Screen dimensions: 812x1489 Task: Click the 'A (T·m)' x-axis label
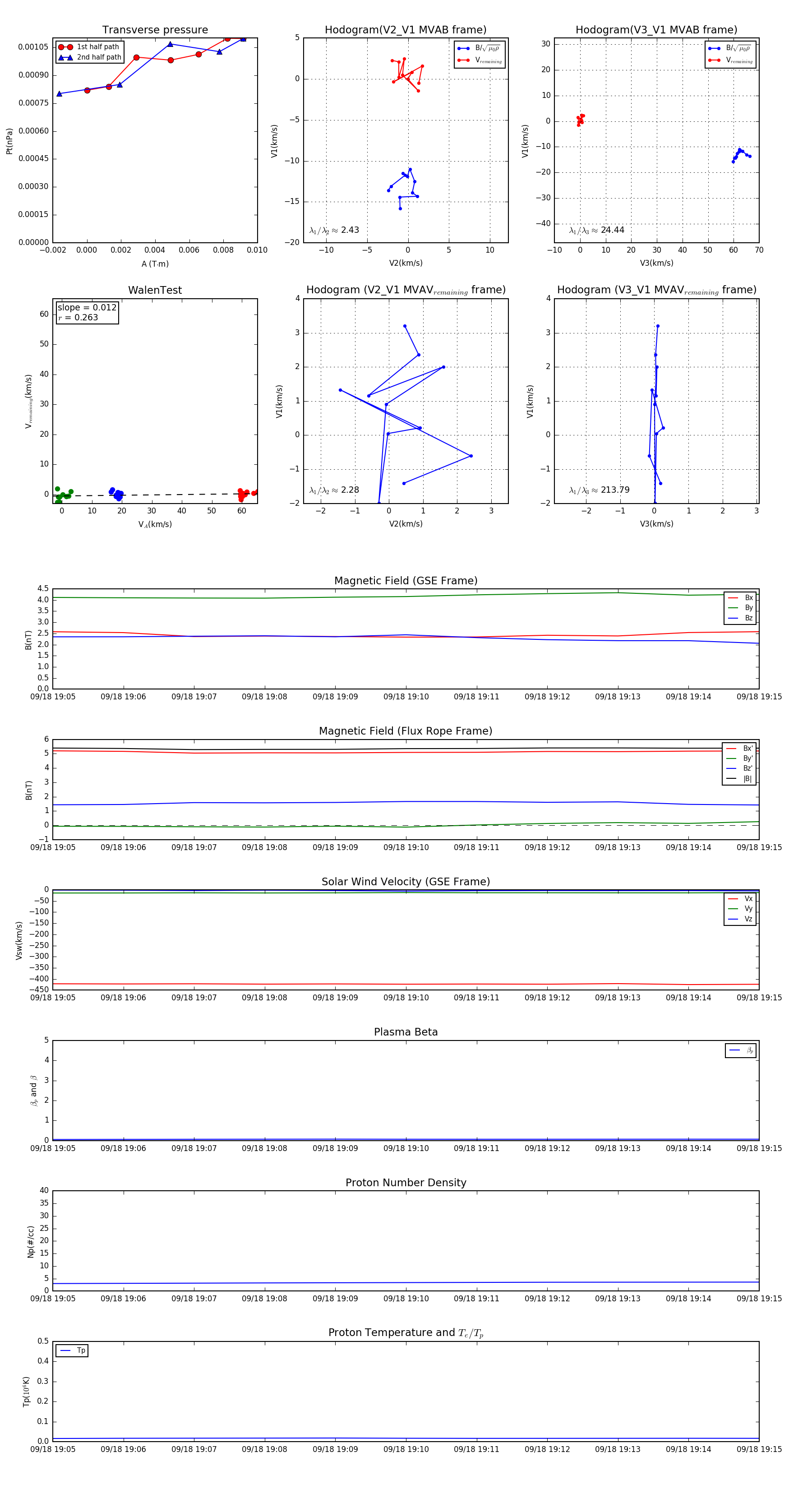click(155, 264)
